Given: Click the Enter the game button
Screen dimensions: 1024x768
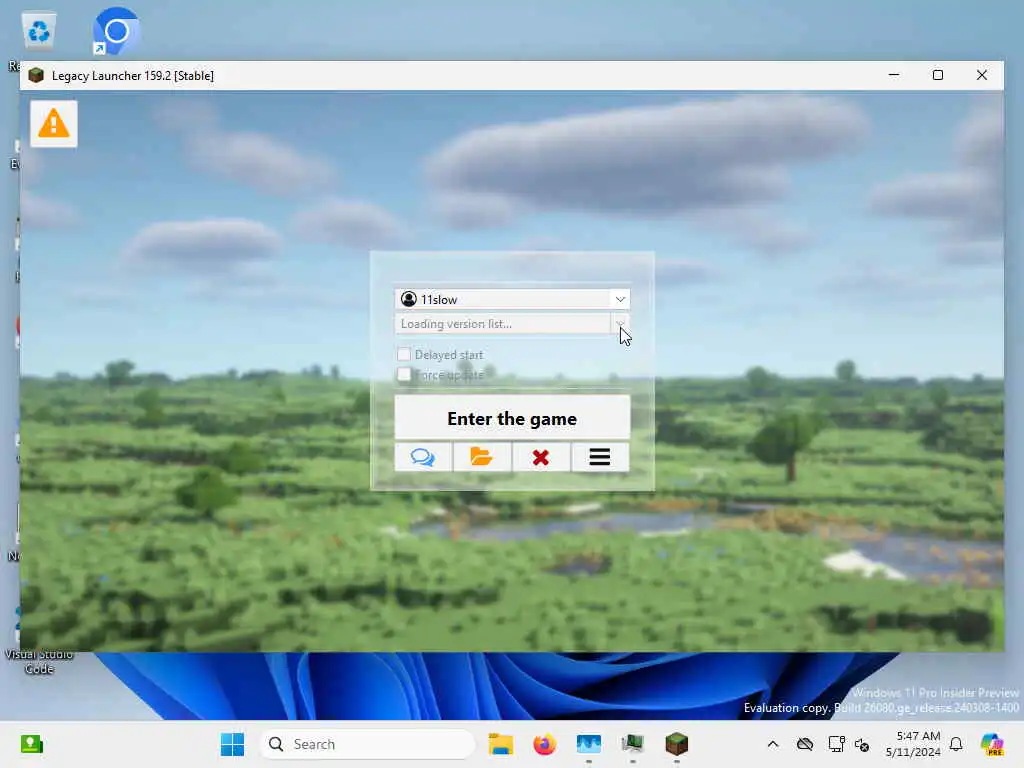Looking at the screenshot, I should [512, 418].
